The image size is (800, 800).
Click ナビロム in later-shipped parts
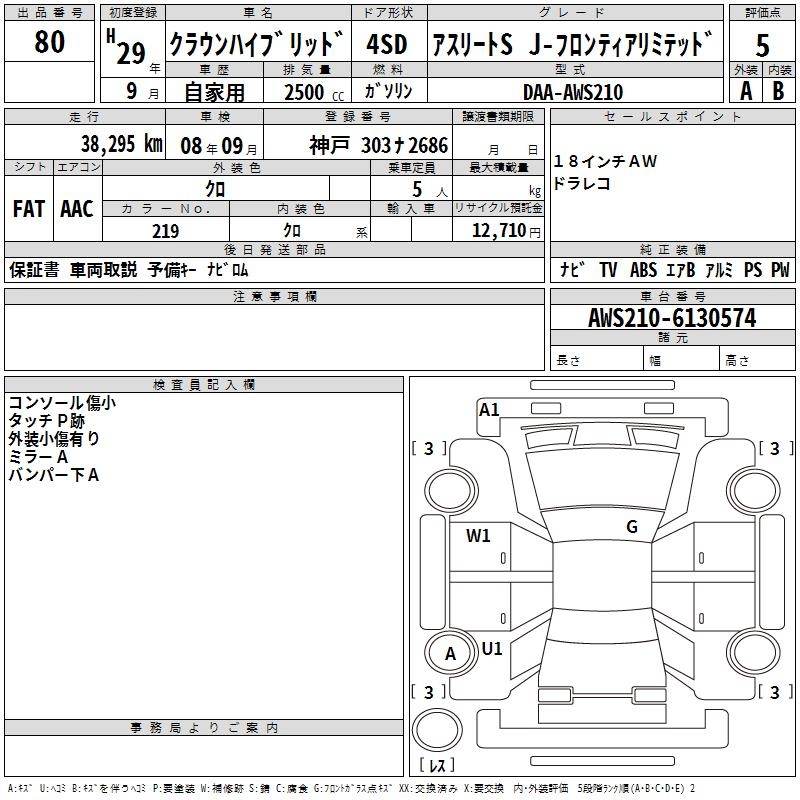228,270
